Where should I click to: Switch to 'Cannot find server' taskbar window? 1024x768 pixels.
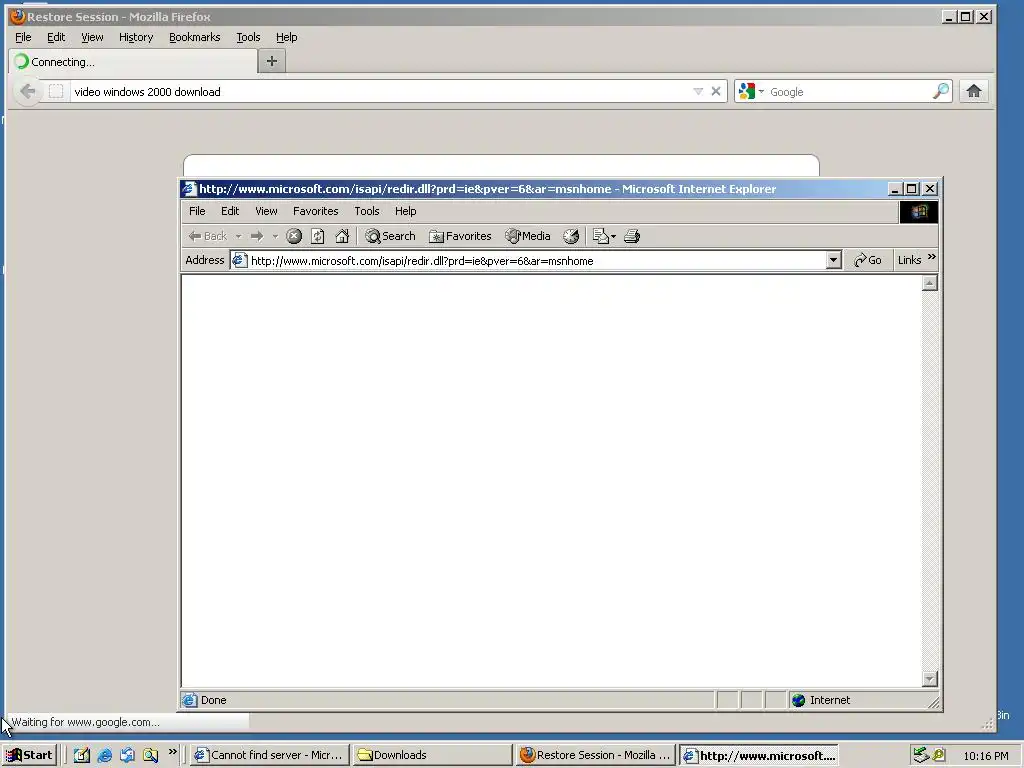[x=269, y=755]
